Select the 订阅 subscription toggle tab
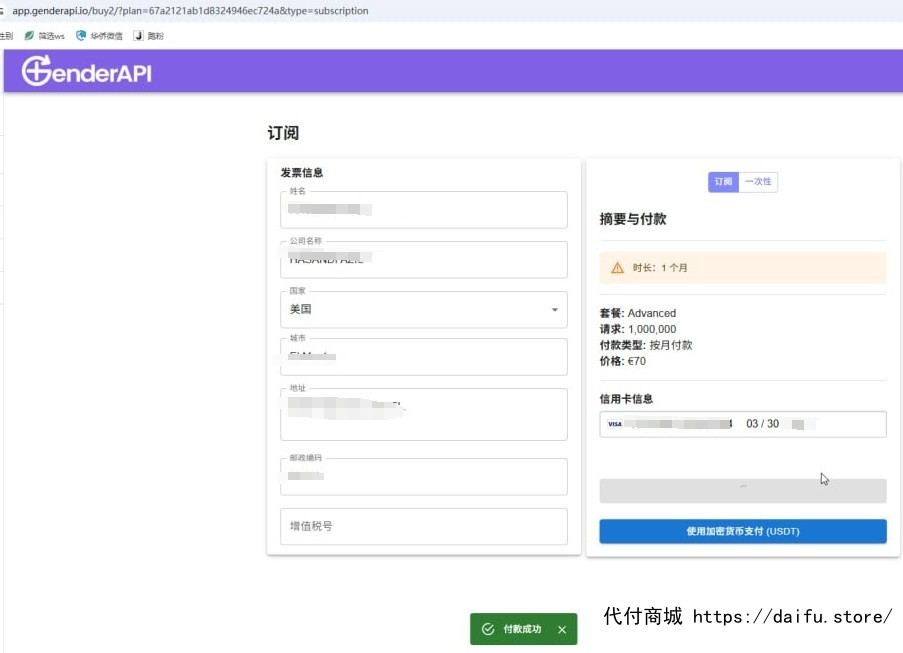 pyautogui.click(x=723, y=181)
